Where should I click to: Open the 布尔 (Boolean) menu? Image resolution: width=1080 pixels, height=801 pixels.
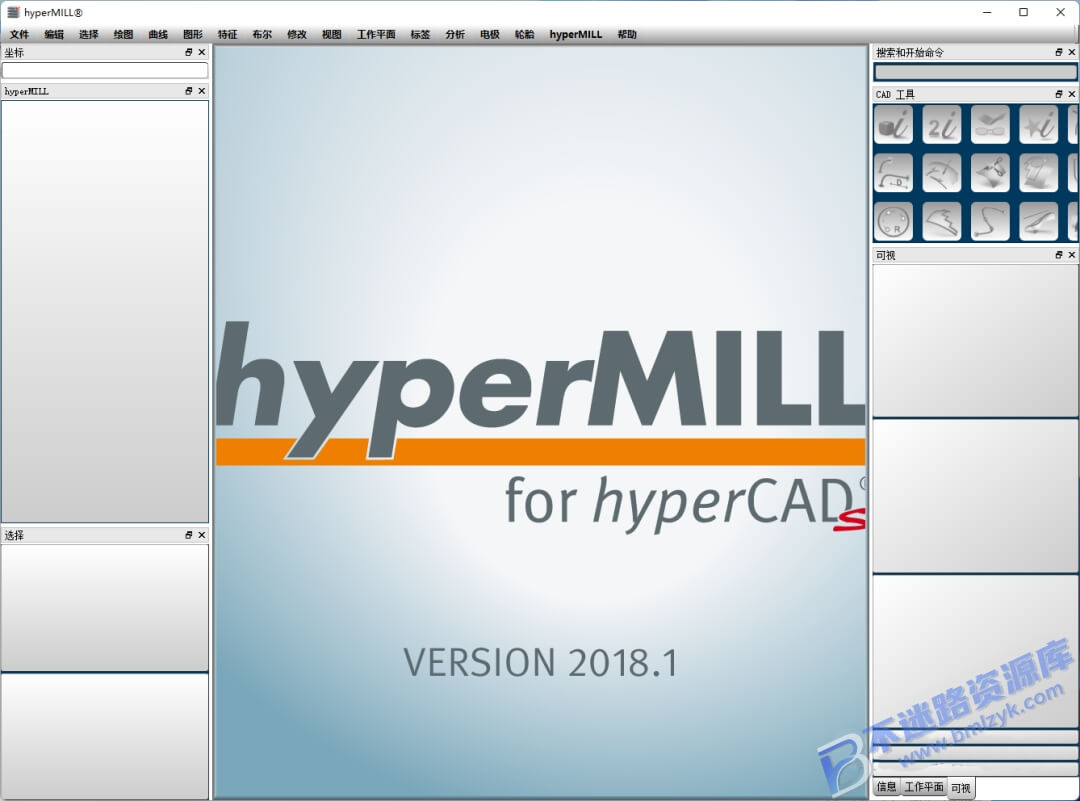[x=262, y=34]
